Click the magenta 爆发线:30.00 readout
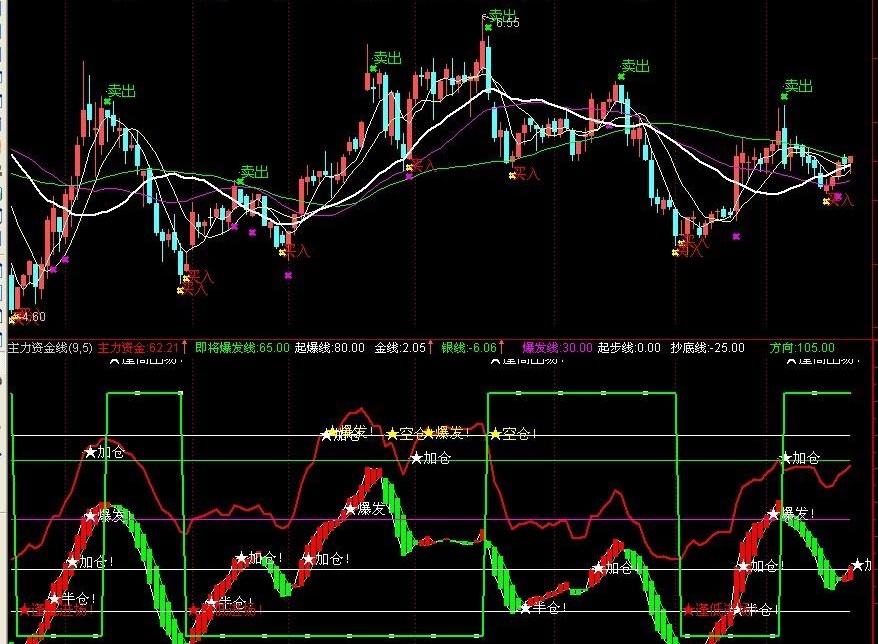Image resolution: width=878 pixels, height=644 pixels. [x=557, y=348]
